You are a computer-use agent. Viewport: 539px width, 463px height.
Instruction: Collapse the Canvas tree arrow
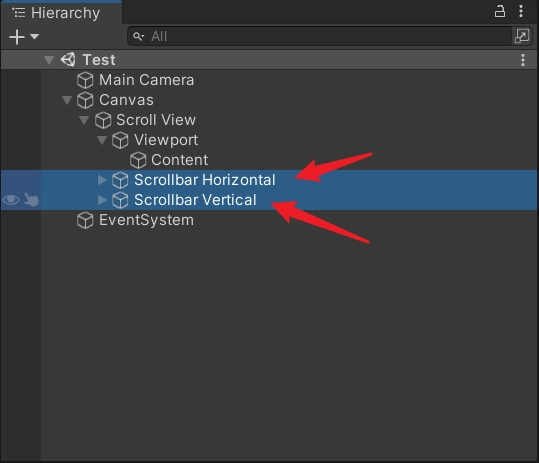point(67,100)
